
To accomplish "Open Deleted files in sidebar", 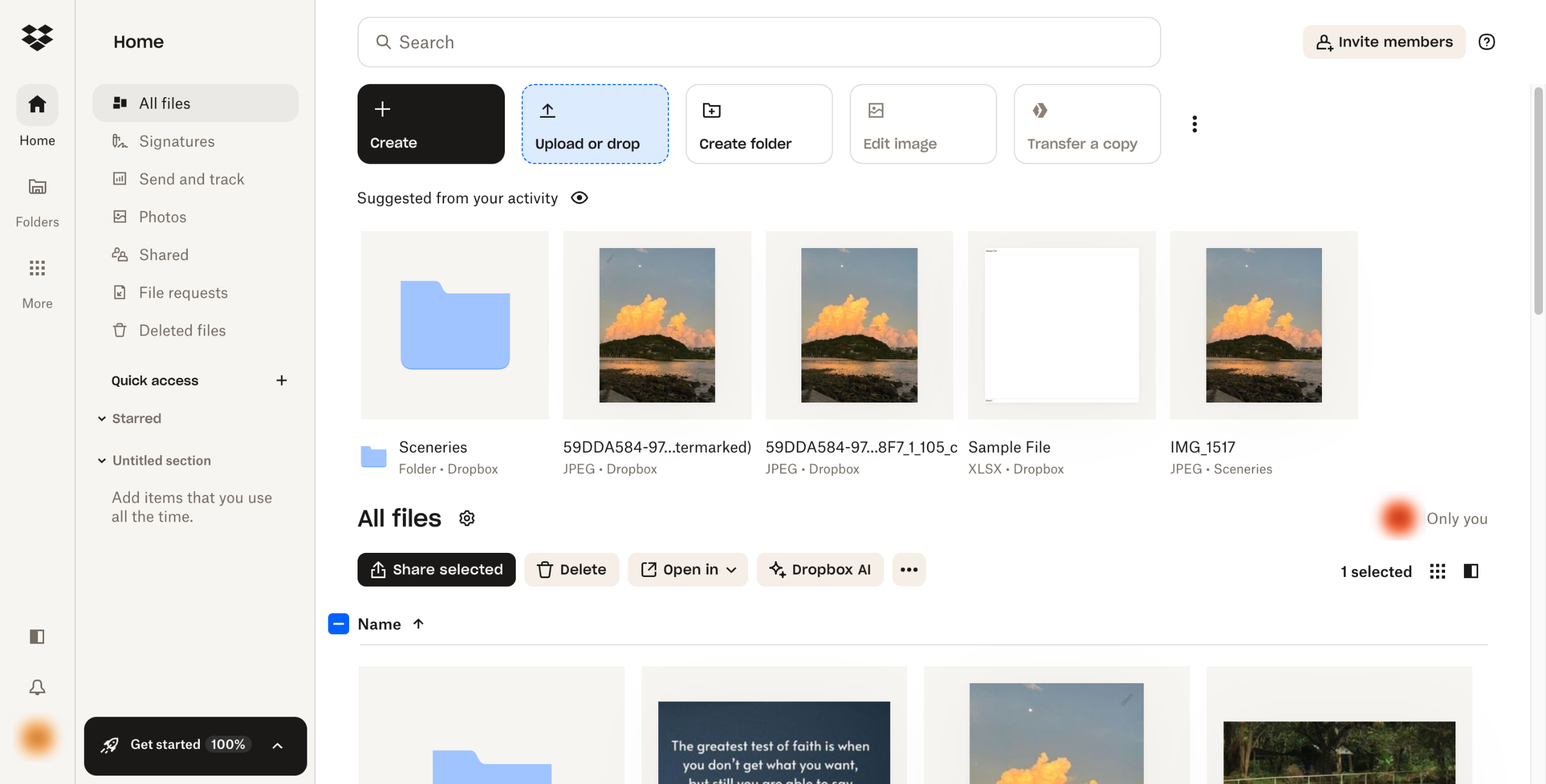I will point(182,330).
